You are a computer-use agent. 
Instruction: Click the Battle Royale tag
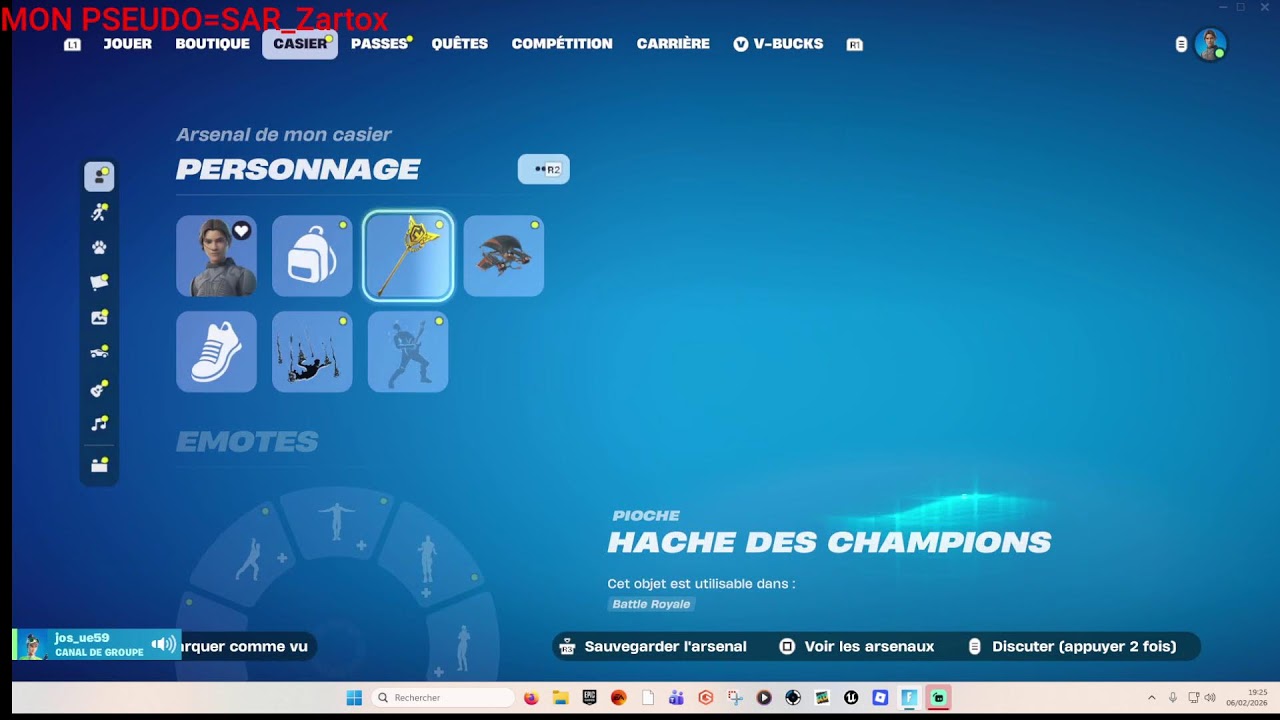tap(651, 604)
